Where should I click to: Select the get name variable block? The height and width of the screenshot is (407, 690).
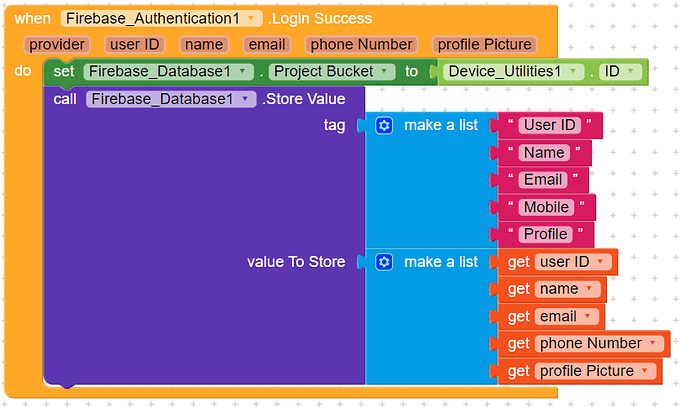(518, 289)
